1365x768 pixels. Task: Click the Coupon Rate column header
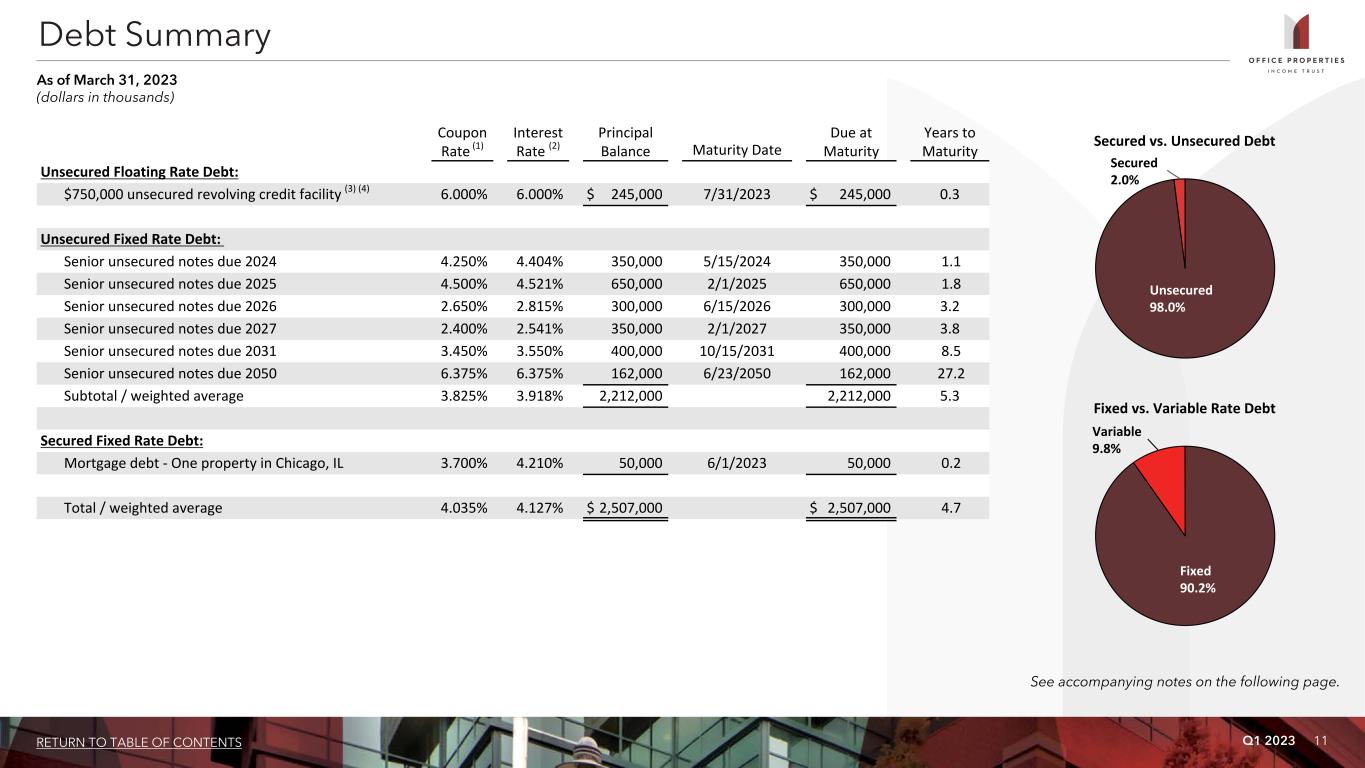click(462, 142)
